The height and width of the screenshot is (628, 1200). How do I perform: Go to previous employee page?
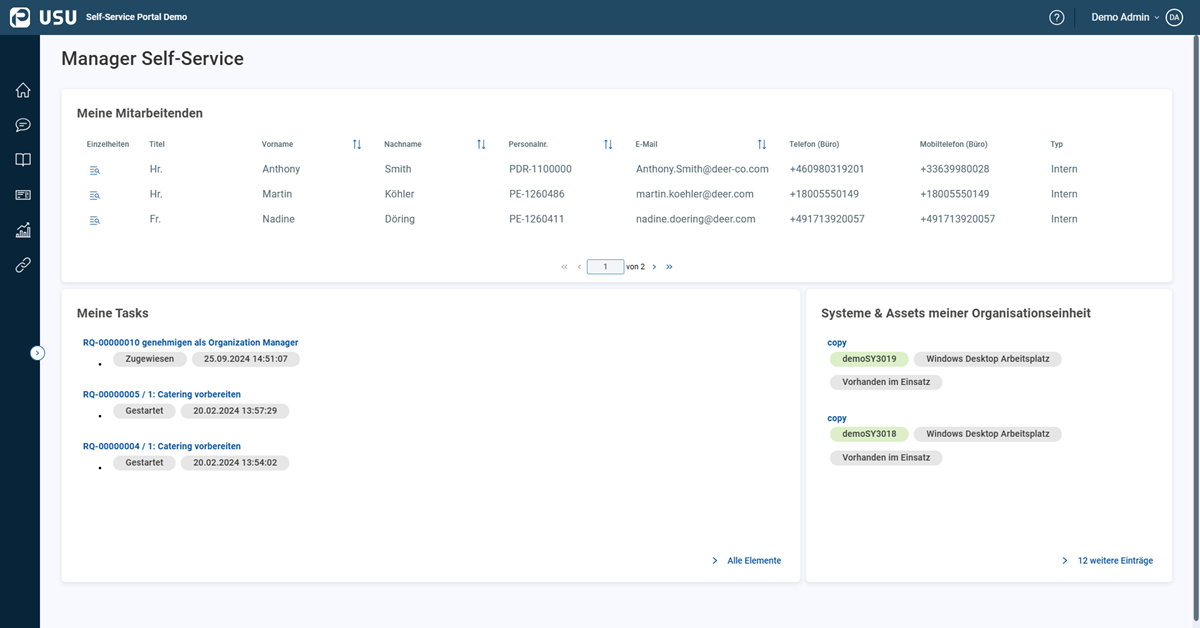(579, 267)
